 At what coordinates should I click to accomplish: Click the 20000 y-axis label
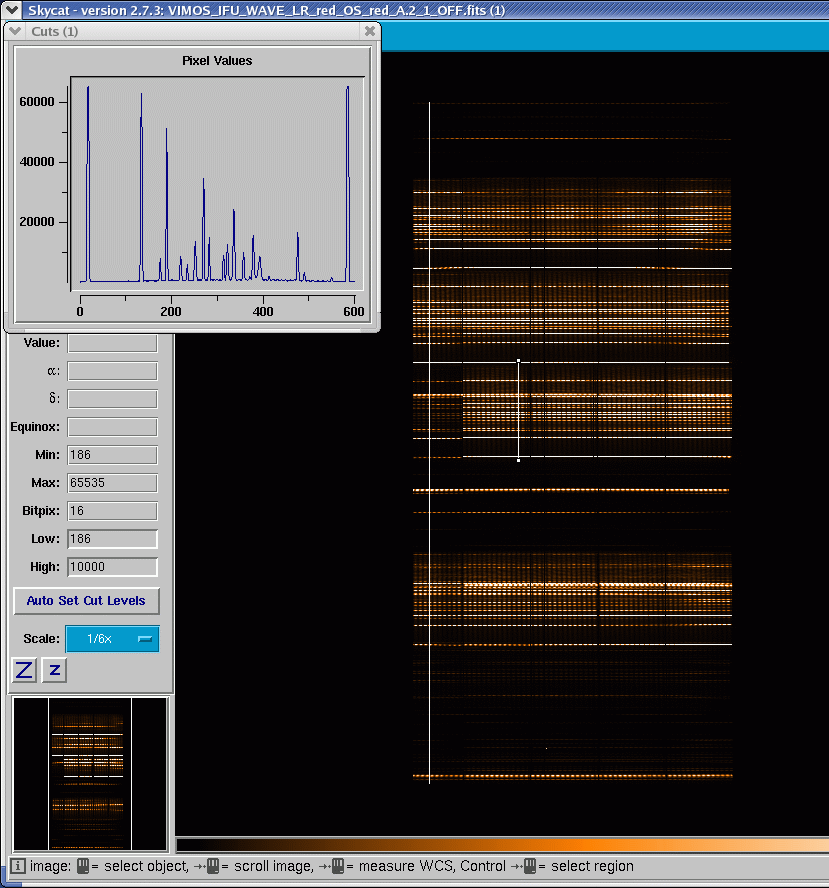[x=37, y=222]
